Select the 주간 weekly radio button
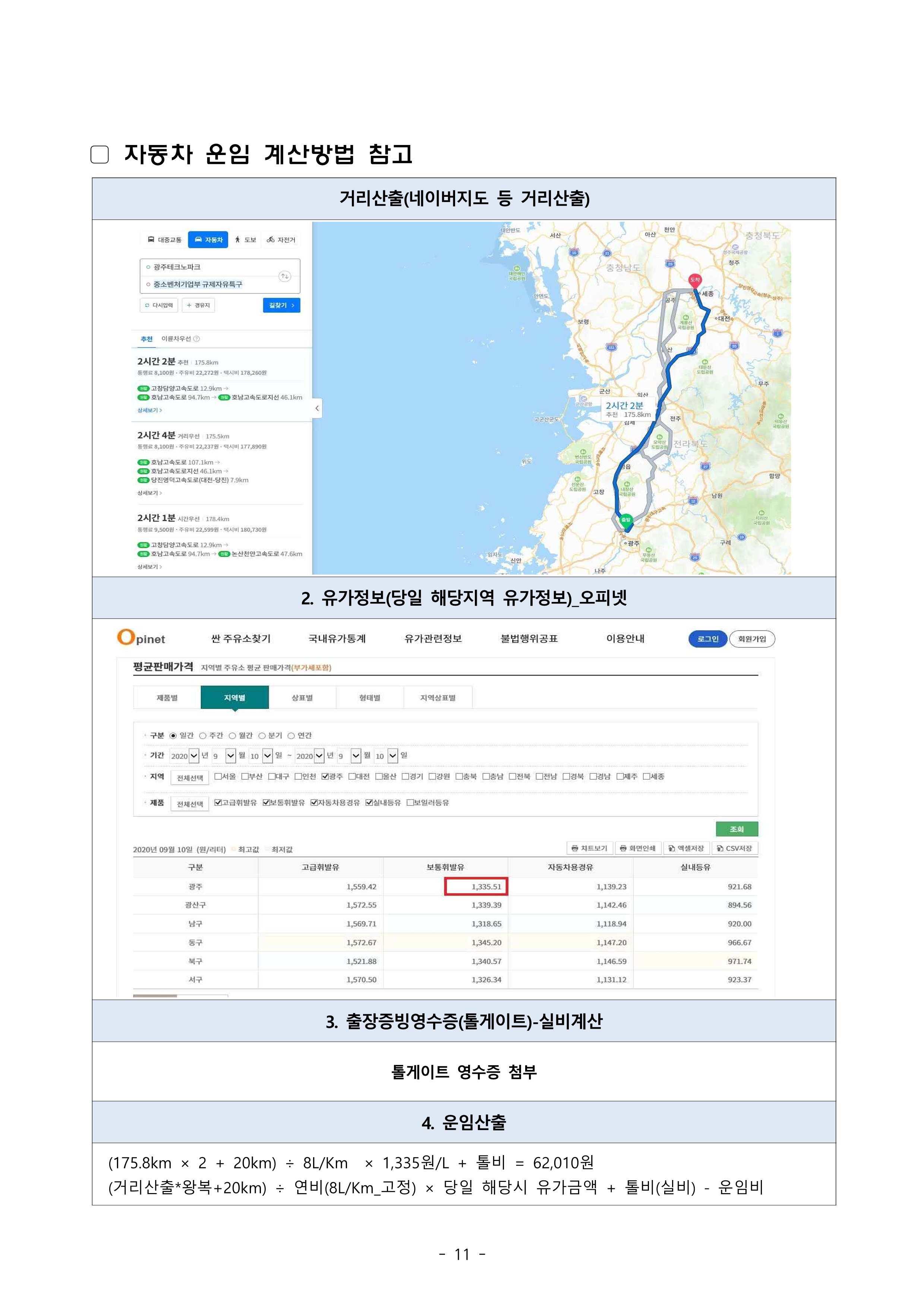 pos(202,735)
